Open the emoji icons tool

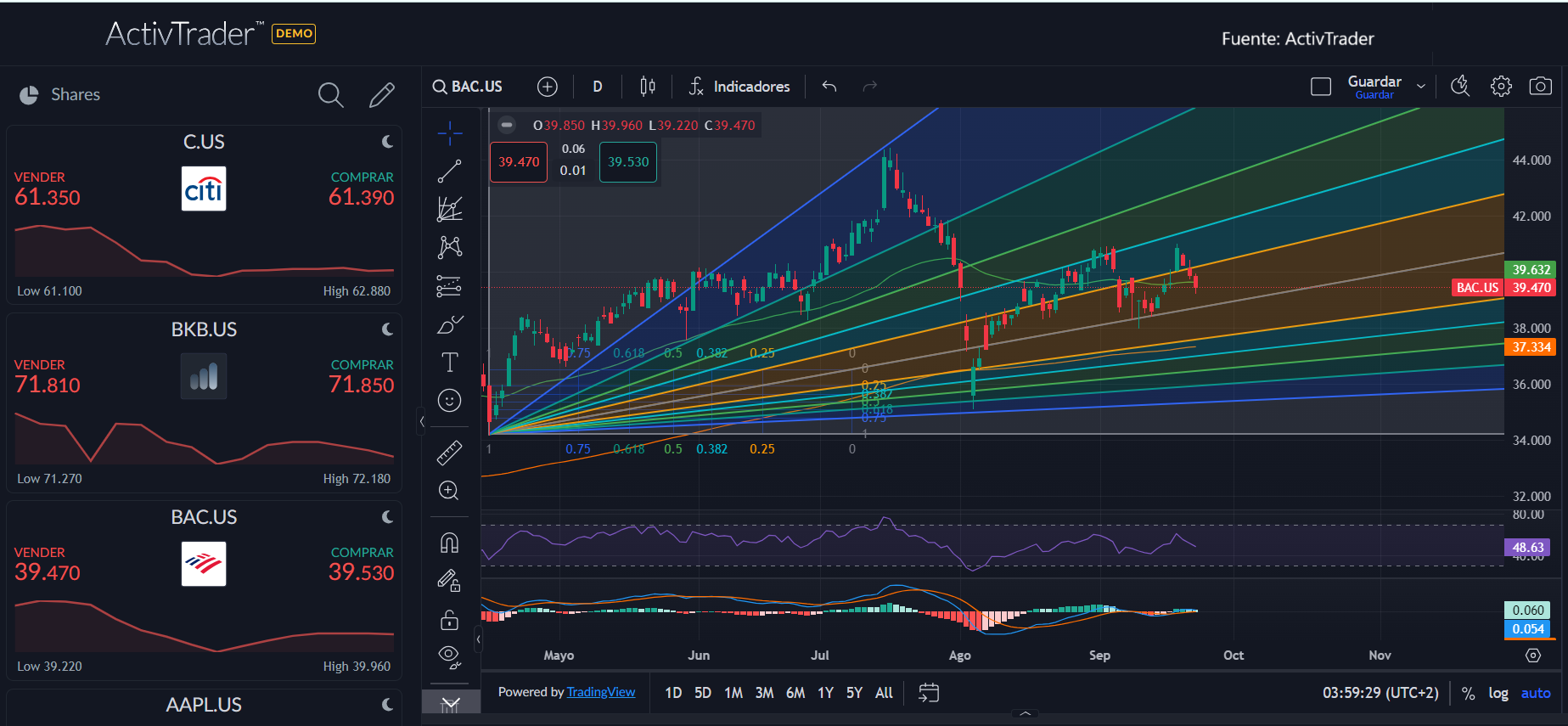click(449, 401)
